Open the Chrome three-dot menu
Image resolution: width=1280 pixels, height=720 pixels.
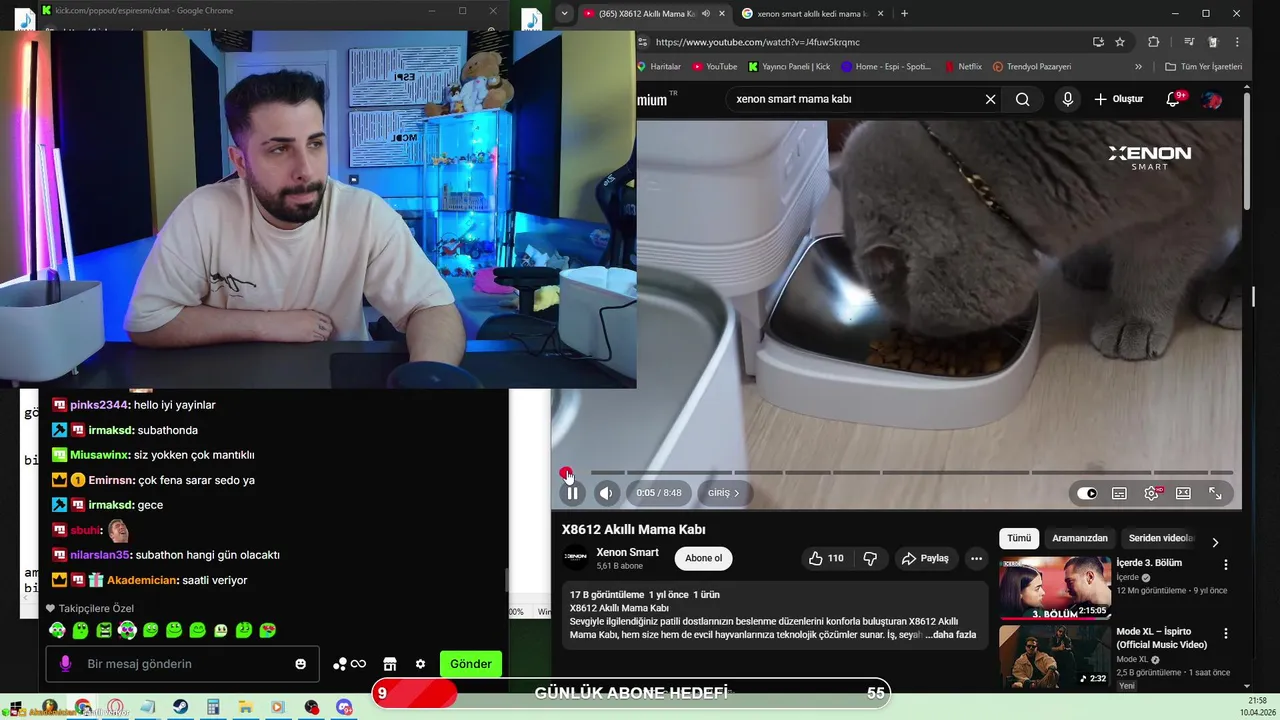pyautogui.click(x=1238, y=42)
